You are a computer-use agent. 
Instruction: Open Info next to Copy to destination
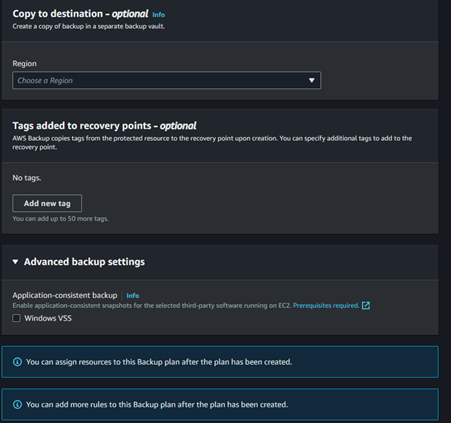[159, 15]
